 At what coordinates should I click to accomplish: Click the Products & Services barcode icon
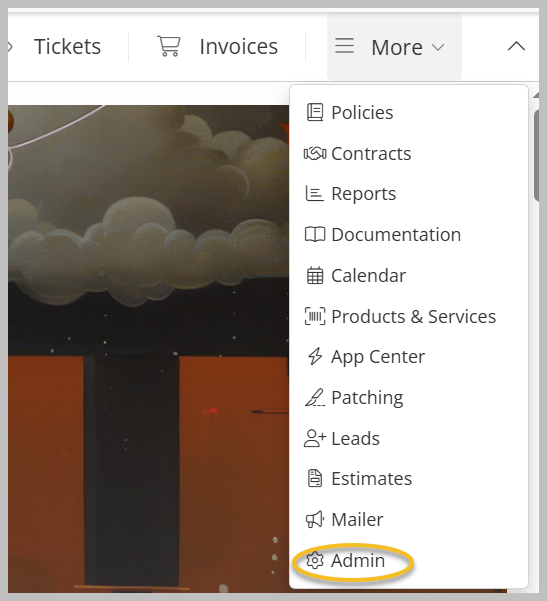pos(315,316)
